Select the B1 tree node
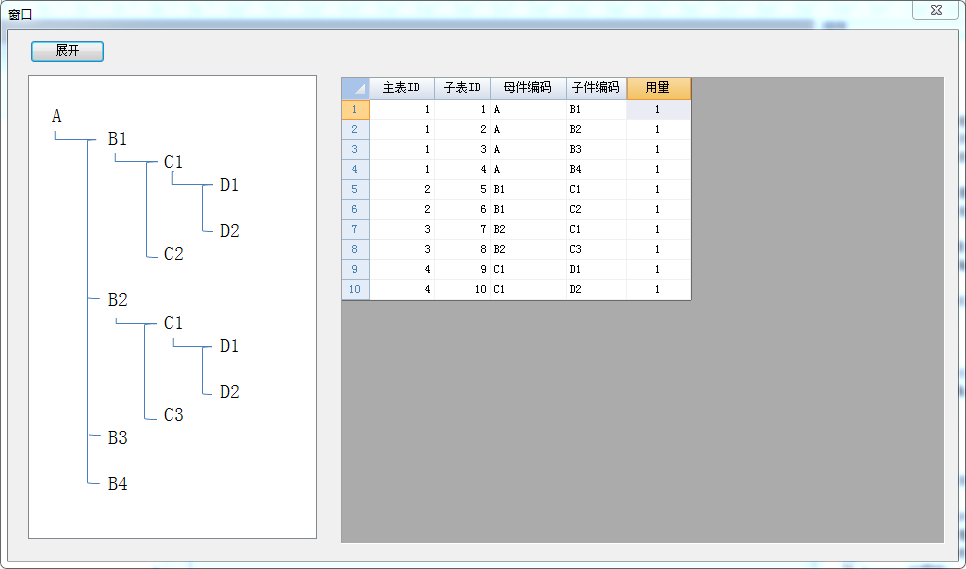Screen dimensions: 966x569 [117, 139]
